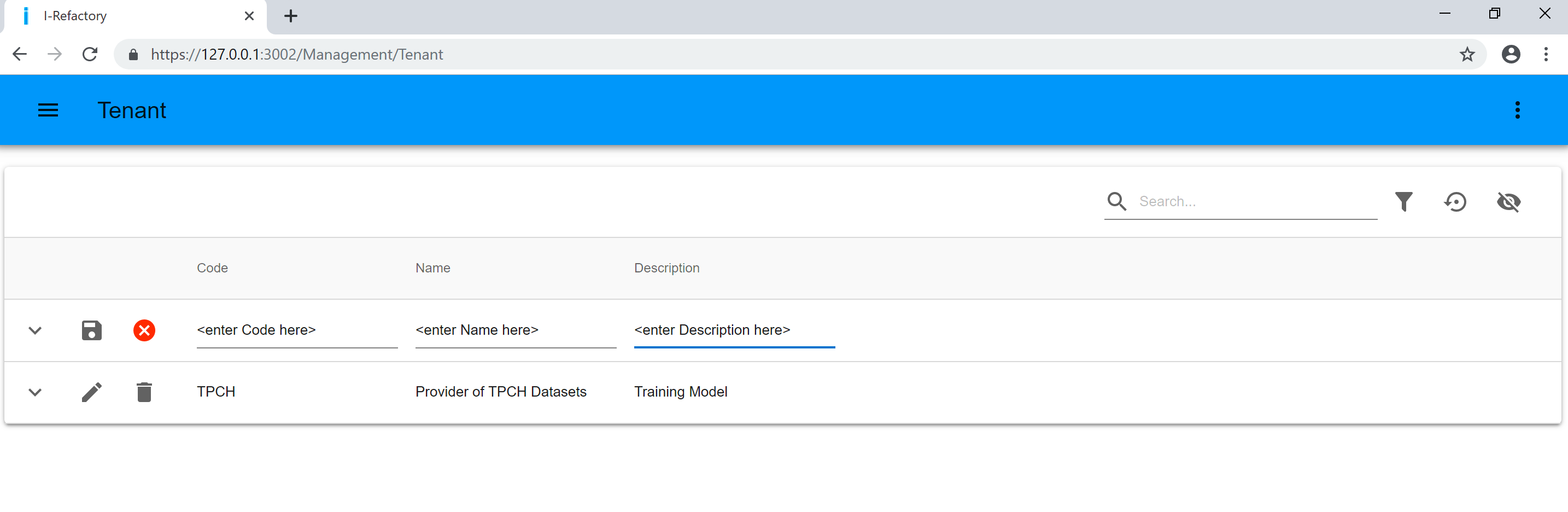The image size is (1568, 512).
Task: Click the enter Name here field
Action: tap(516, 330)
